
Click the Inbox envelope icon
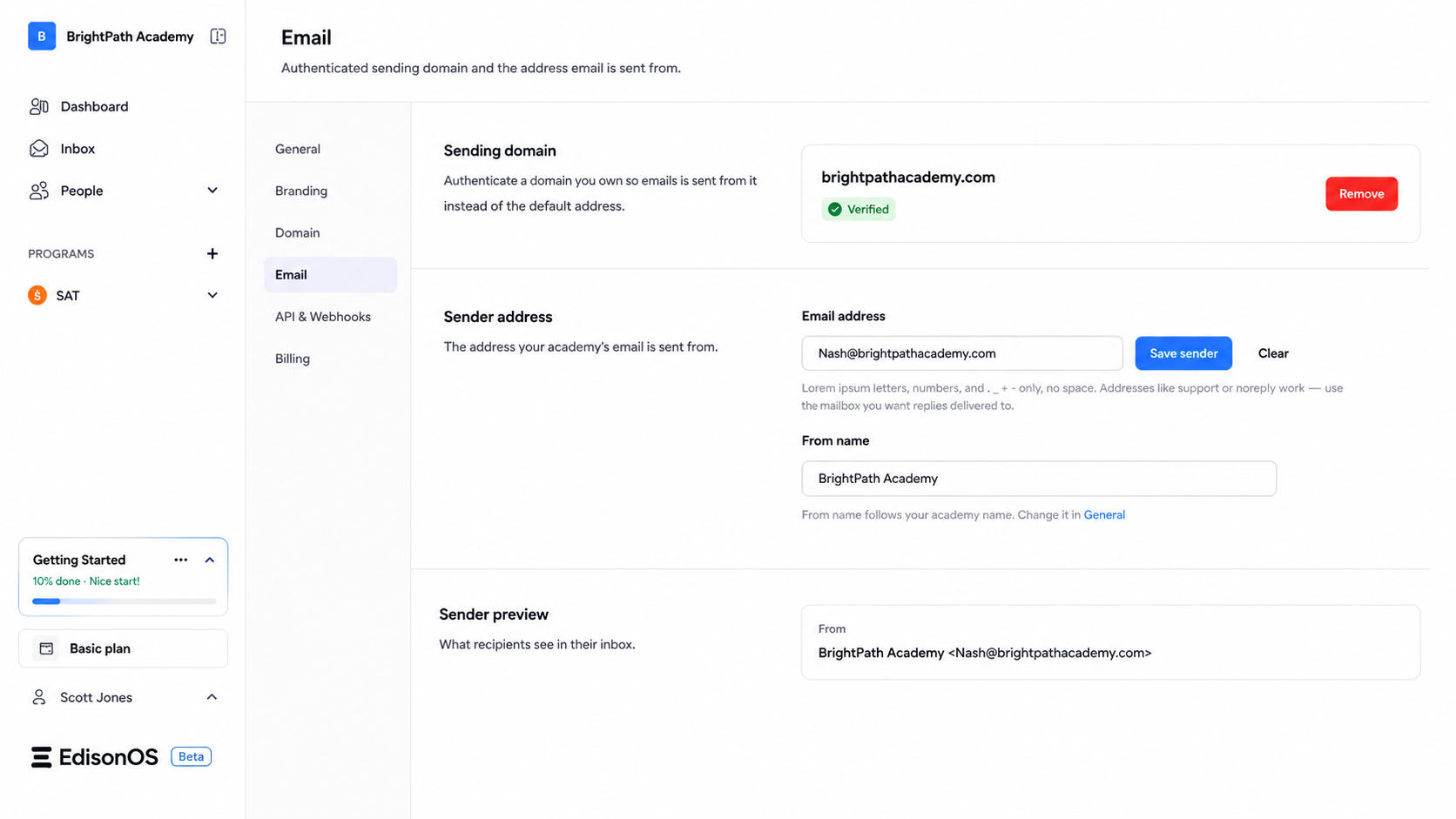[x=39, y=149]
